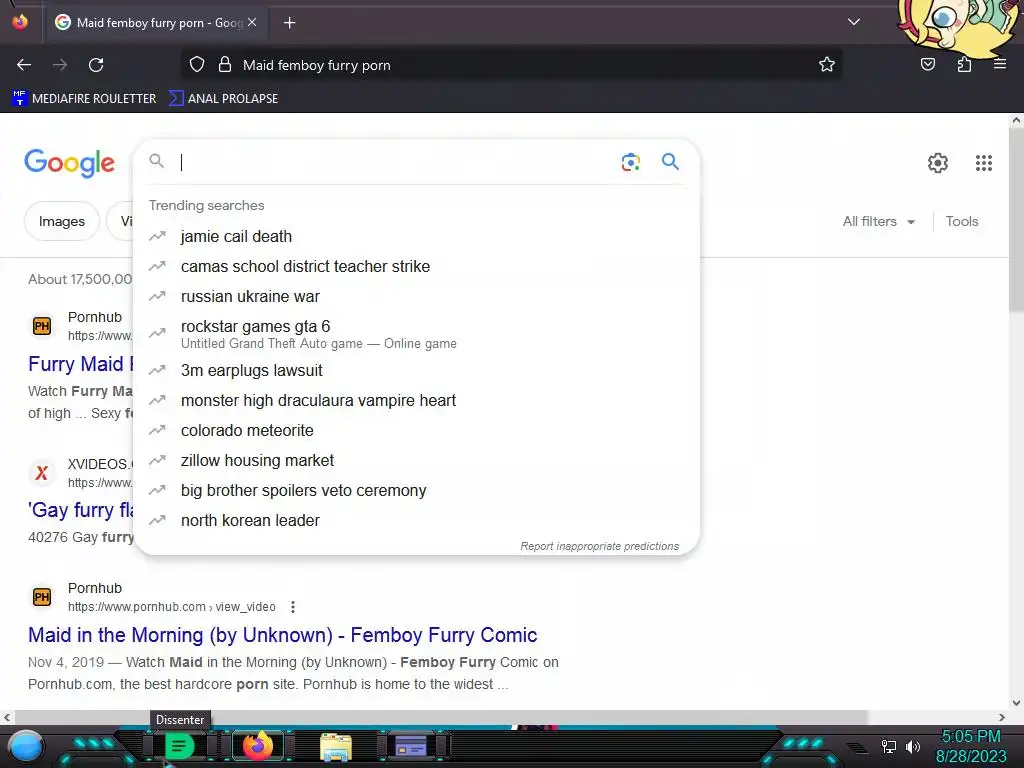
Task: Click the Firefox taskbar icon
Action: (257, 746)
